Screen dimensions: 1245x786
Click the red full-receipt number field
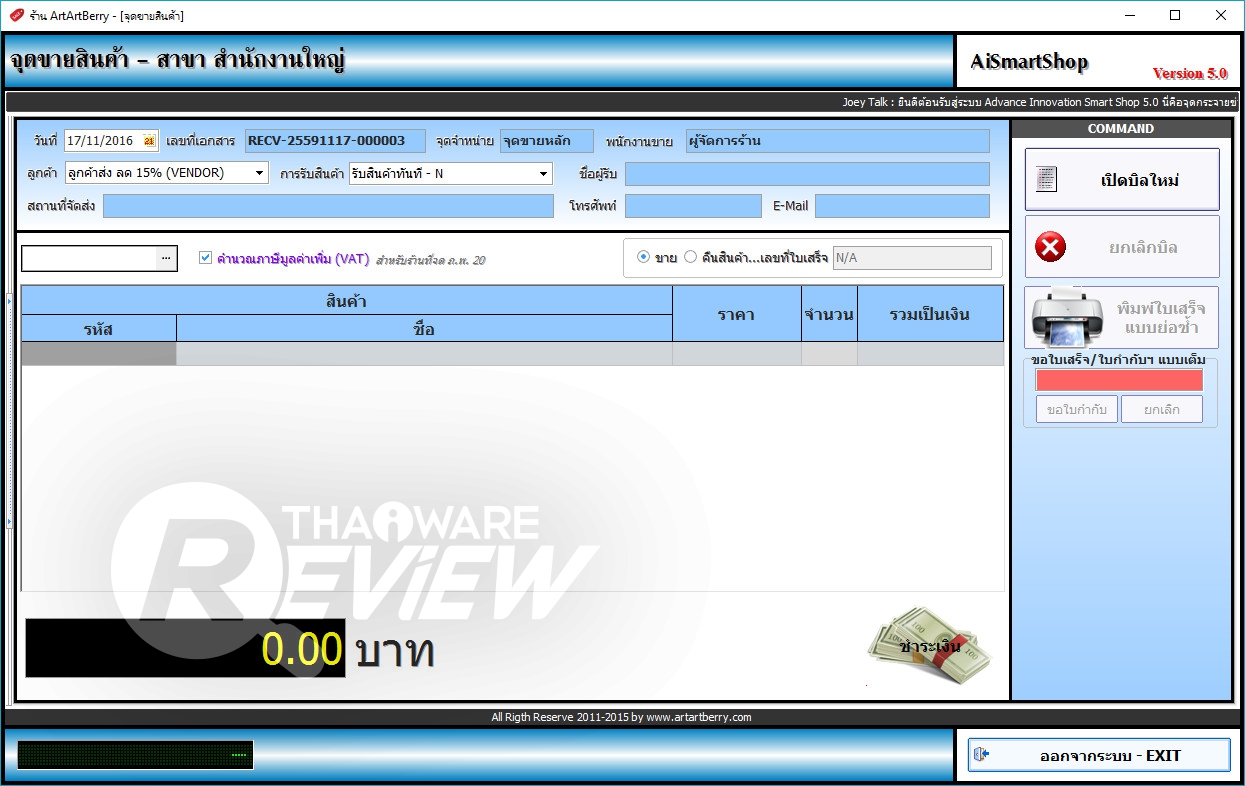coord(1119,380)
